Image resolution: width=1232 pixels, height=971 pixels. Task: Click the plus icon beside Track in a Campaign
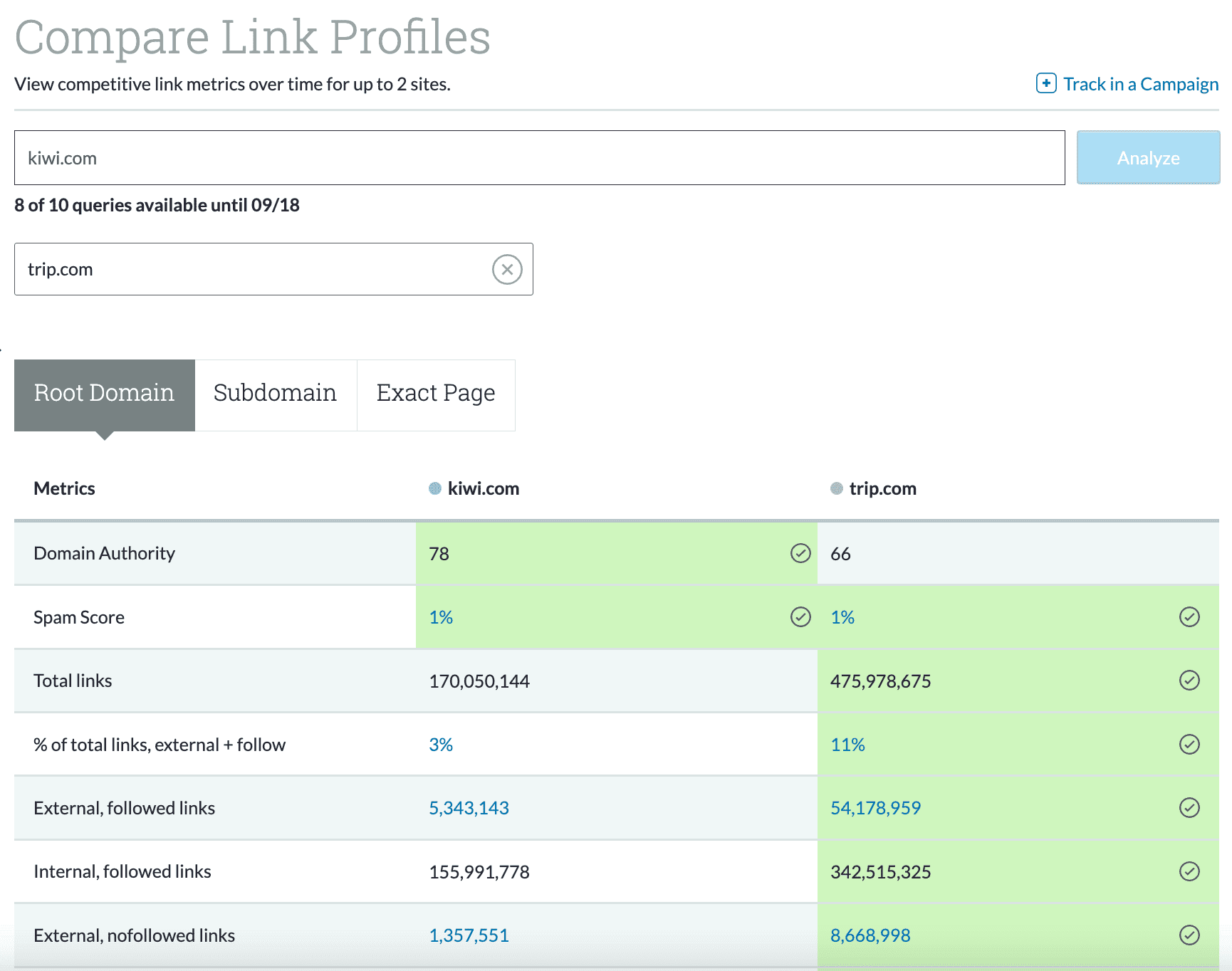(1046, 83)
